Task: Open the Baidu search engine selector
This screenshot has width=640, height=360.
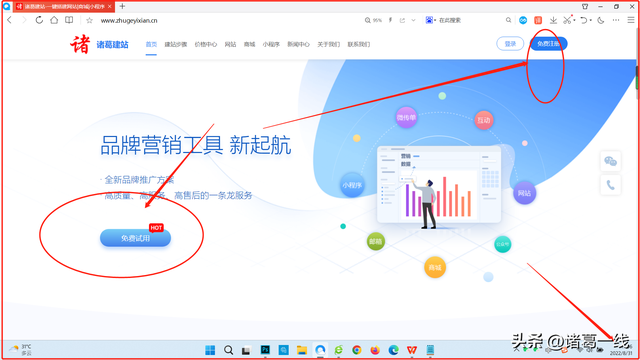Action: click(430, 20)
